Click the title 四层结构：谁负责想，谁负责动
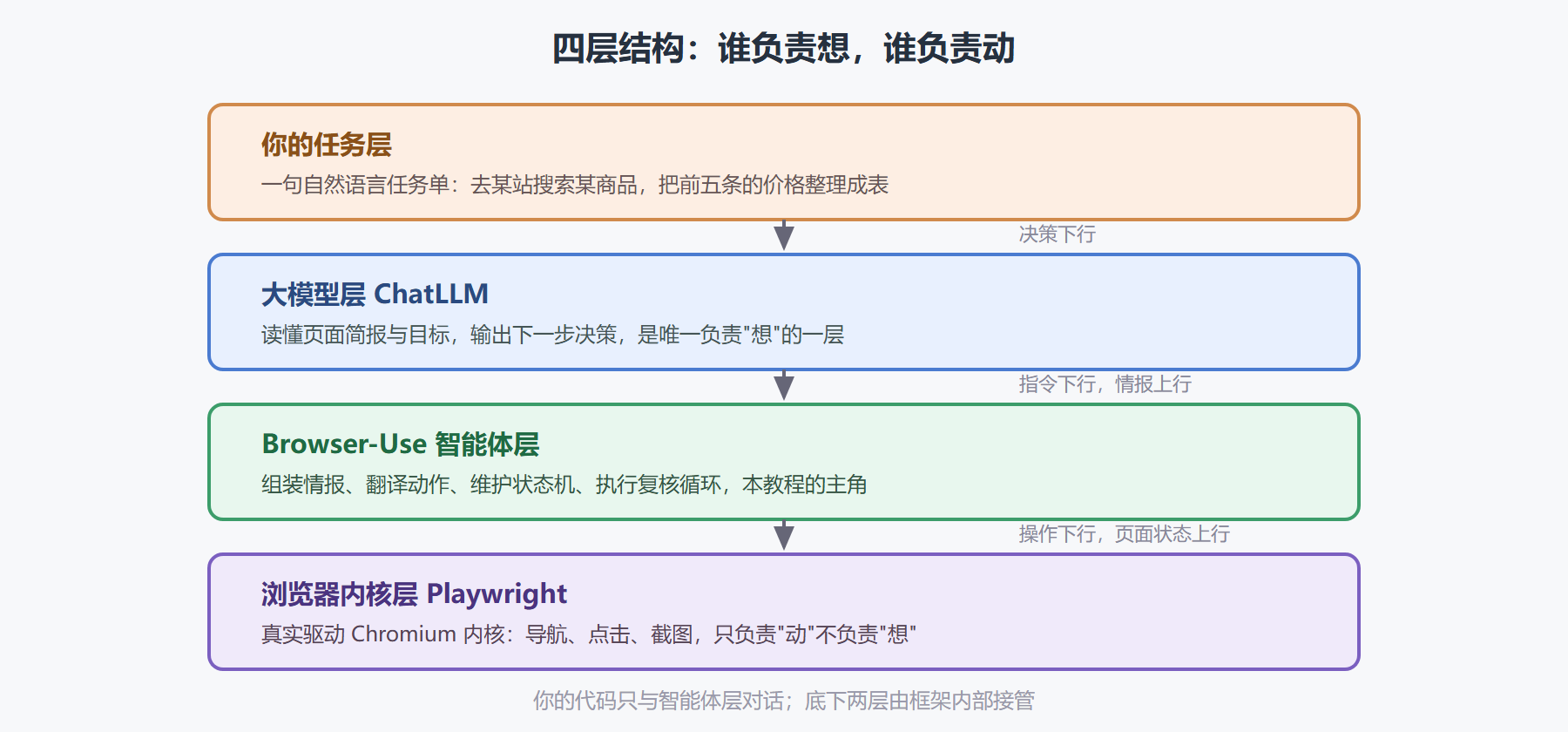1568x732 pixels. (784, 48)
